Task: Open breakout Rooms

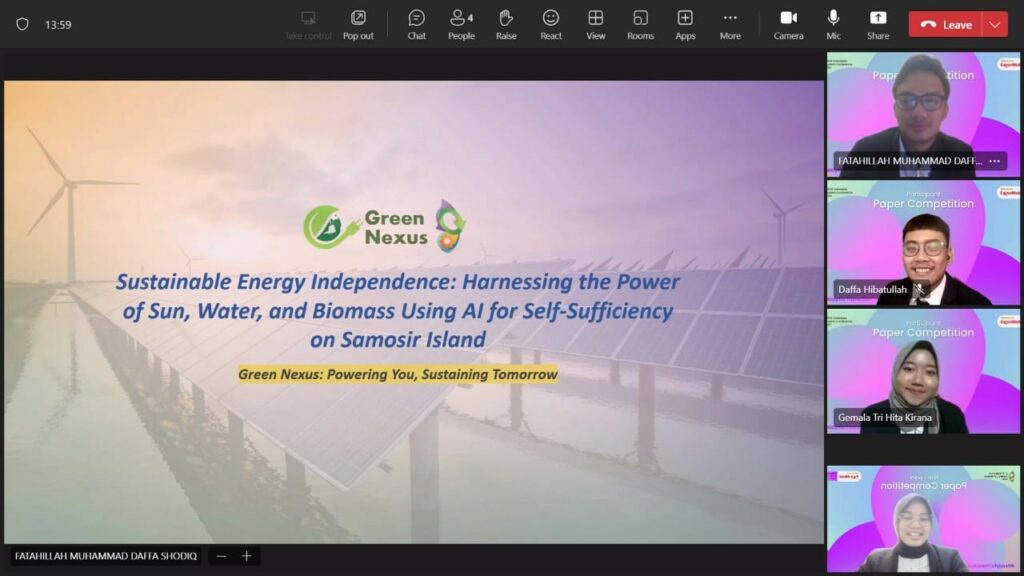Action: (x=640, y=24)
